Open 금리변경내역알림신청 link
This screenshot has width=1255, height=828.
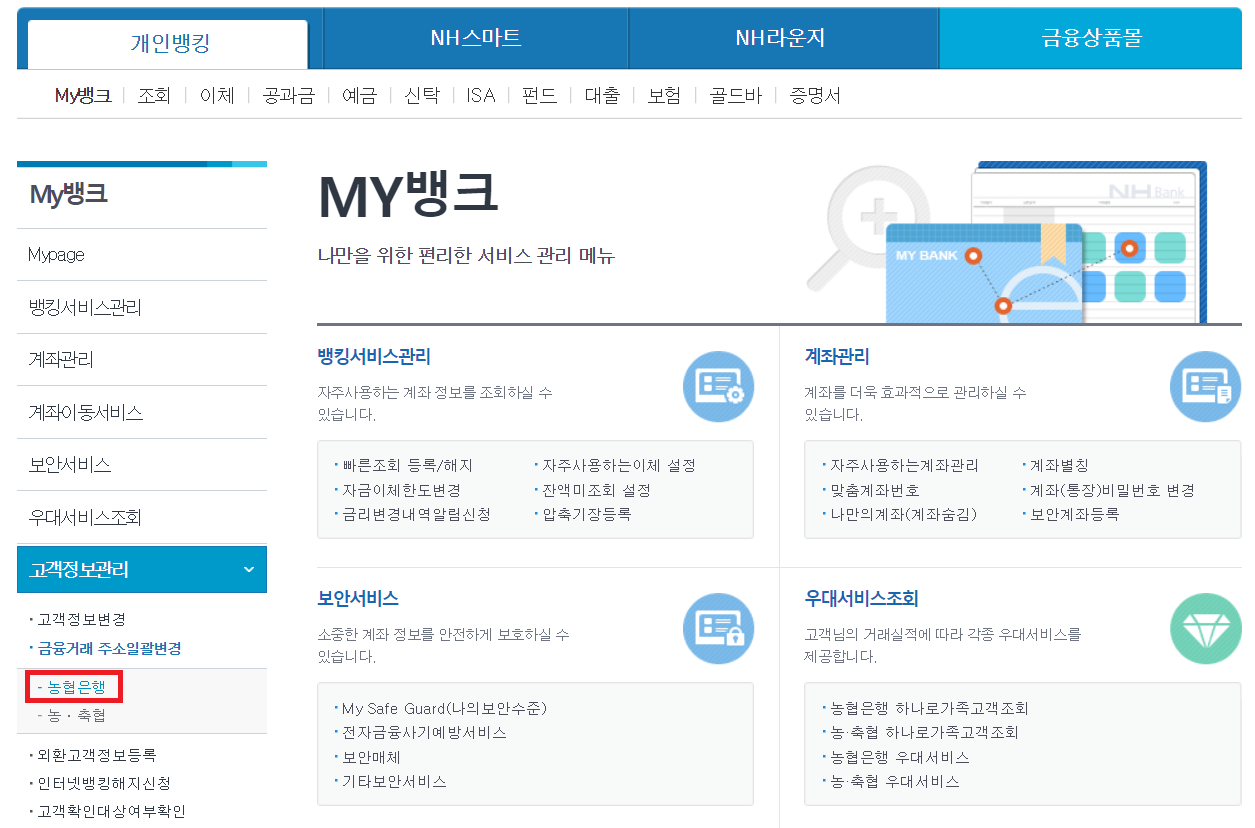click(416, 514)
